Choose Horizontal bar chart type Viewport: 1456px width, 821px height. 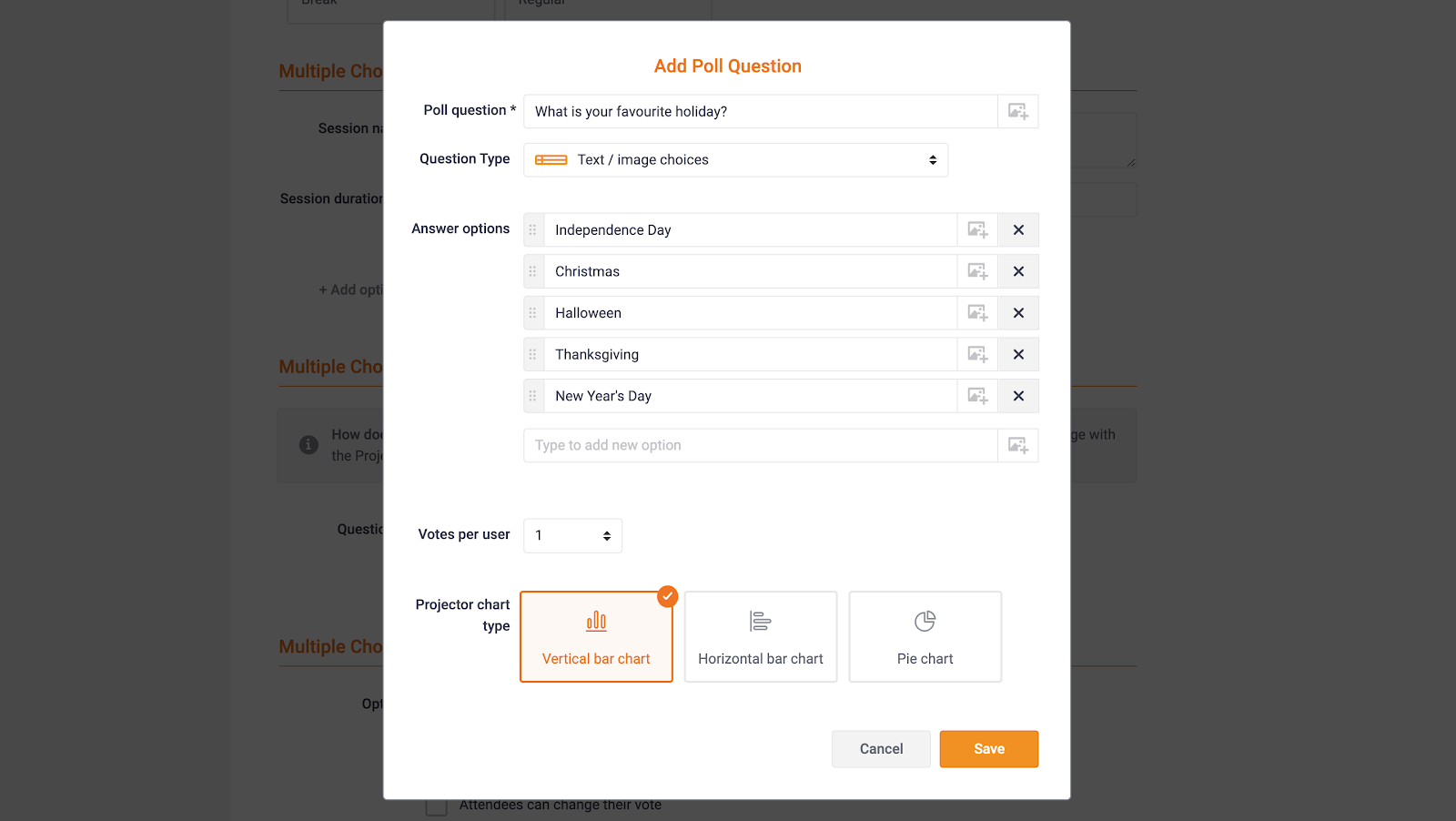click(760, 636)
